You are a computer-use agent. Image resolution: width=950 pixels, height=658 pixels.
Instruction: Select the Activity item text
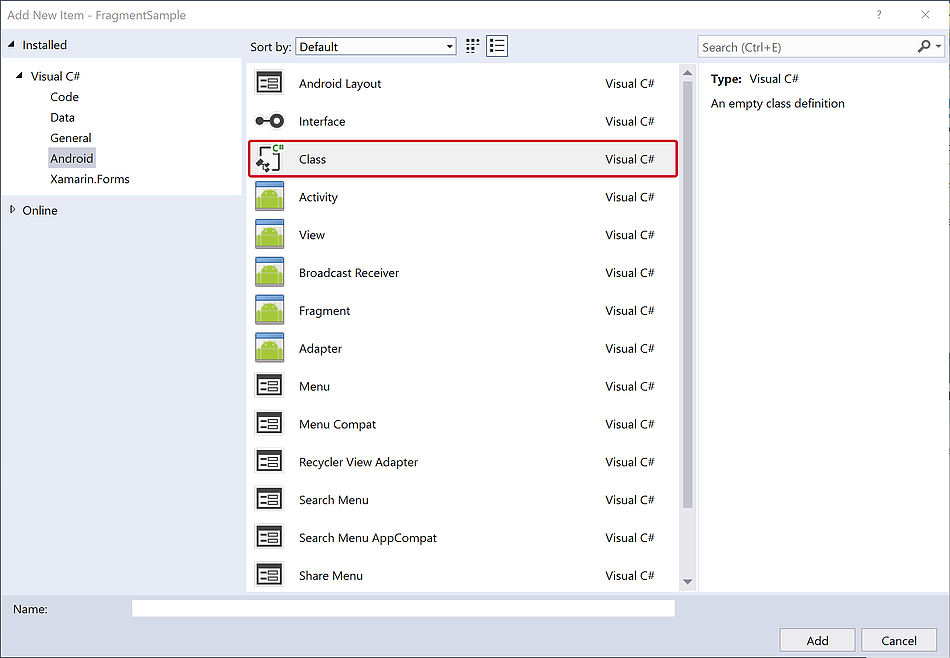pyautogui.click(x=318, y=197)
